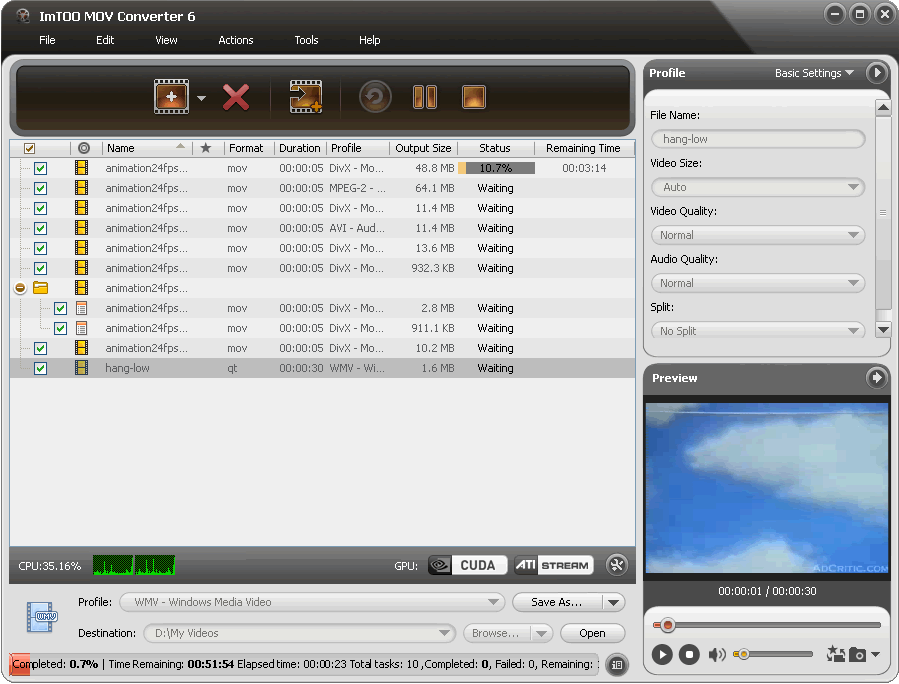Uncheck the 48.8 MB row checkbox

coord(40,169)
